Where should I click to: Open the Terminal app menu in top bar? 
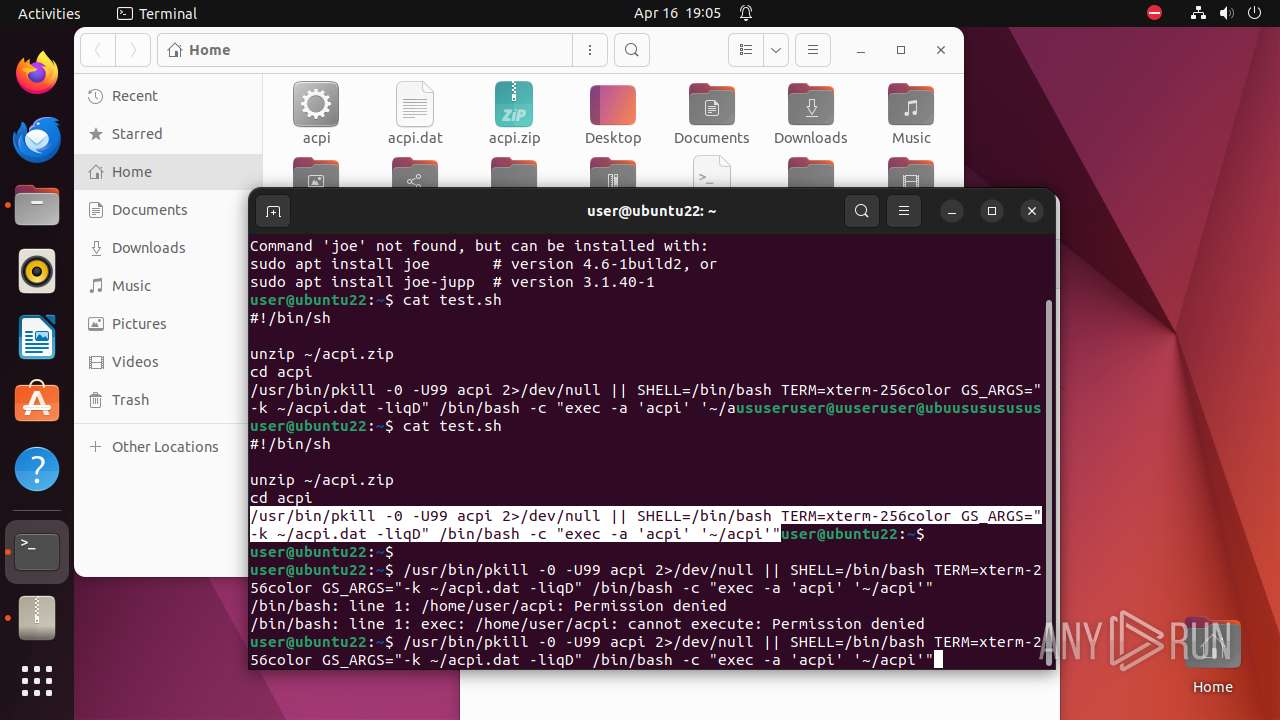tap(157, 14)
